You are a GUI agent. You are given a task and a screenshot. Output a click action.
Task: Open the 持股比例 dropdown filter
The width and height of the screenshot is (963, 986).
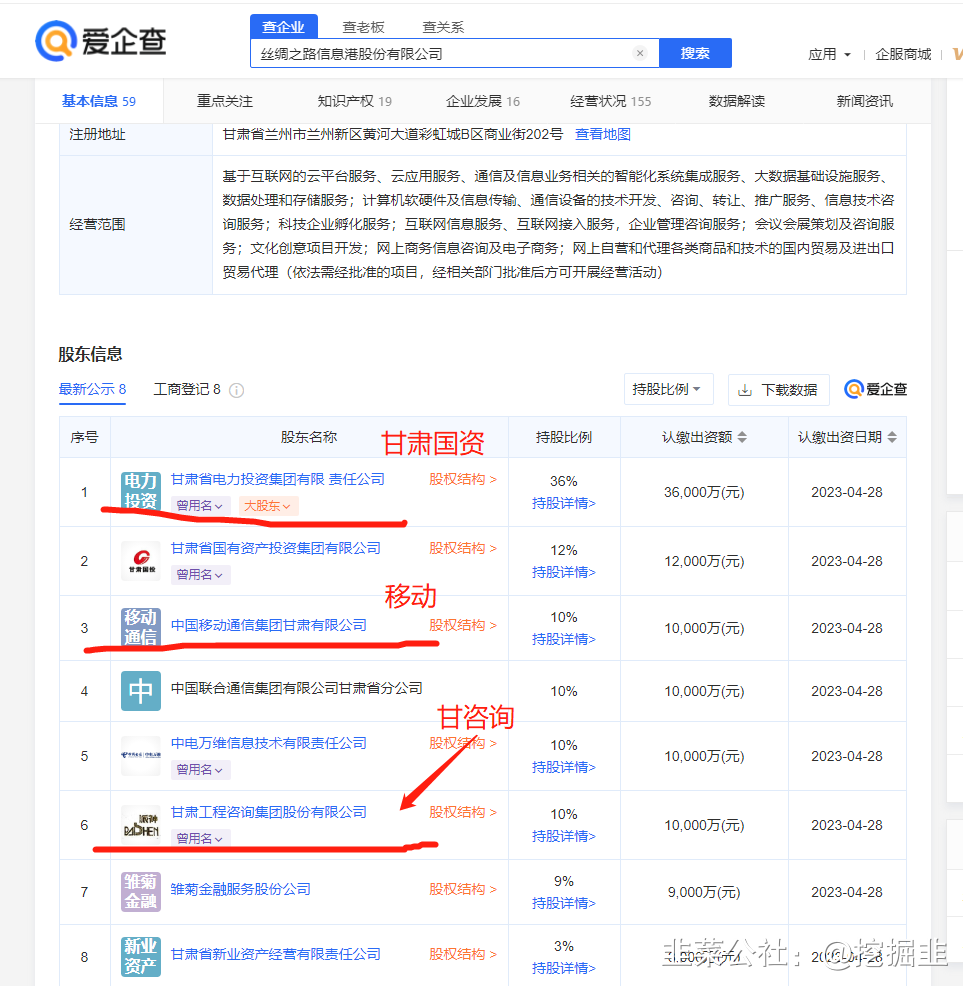[x=669, y=389]
